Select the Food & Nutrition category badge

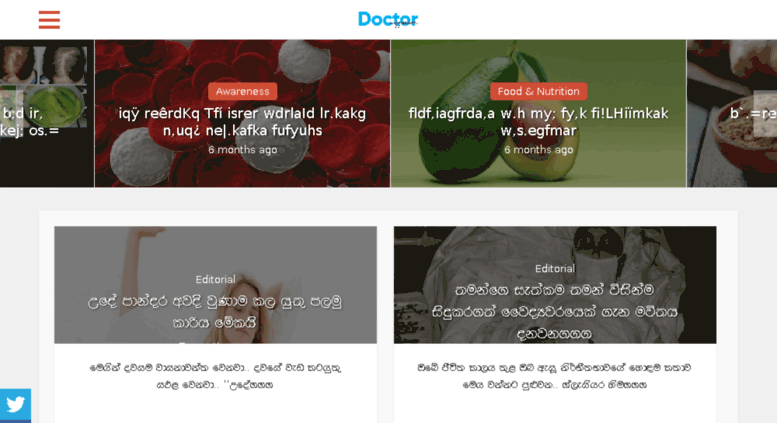(539, 91)
